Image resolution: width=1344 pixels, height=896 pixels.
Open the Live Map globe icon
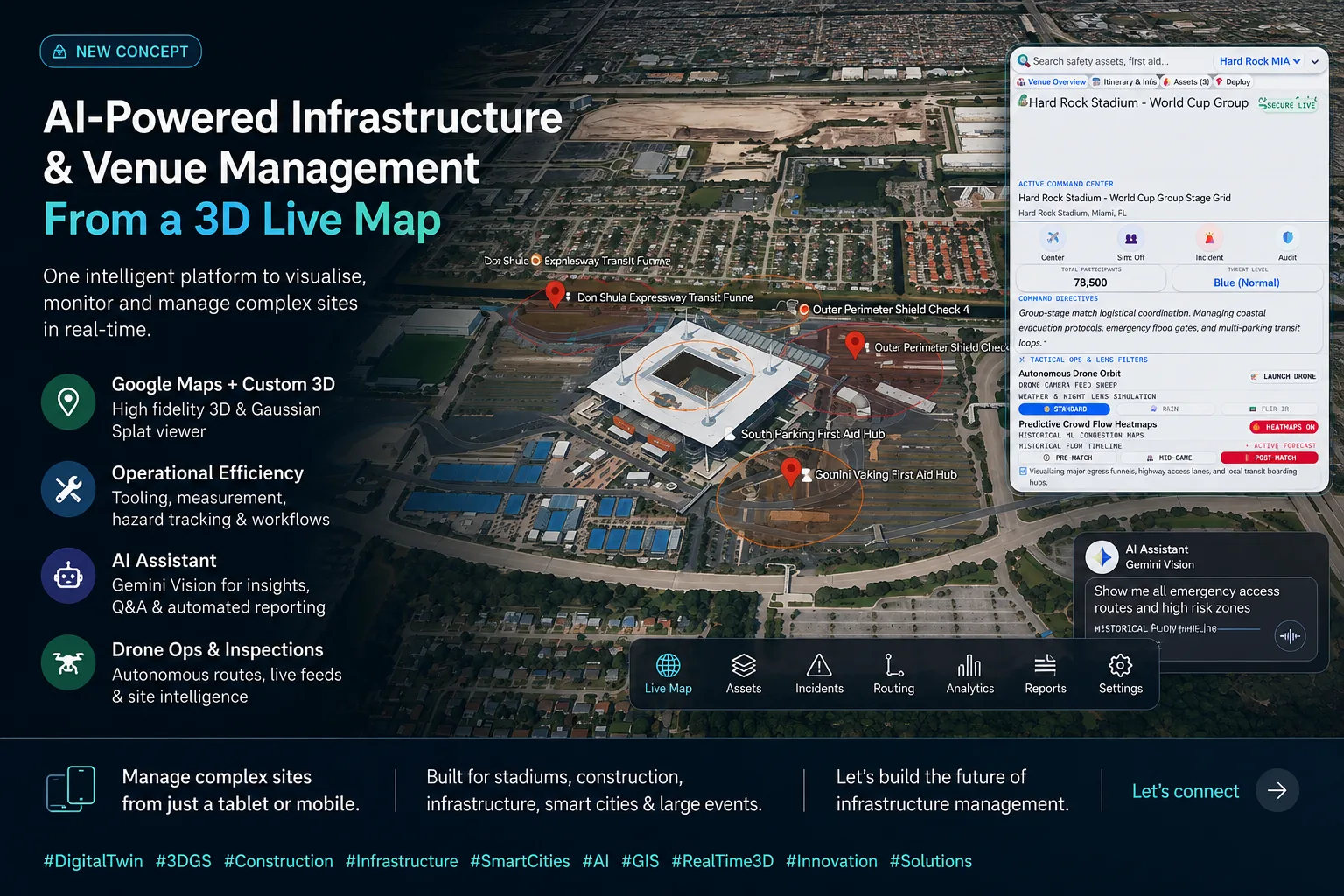668,665
